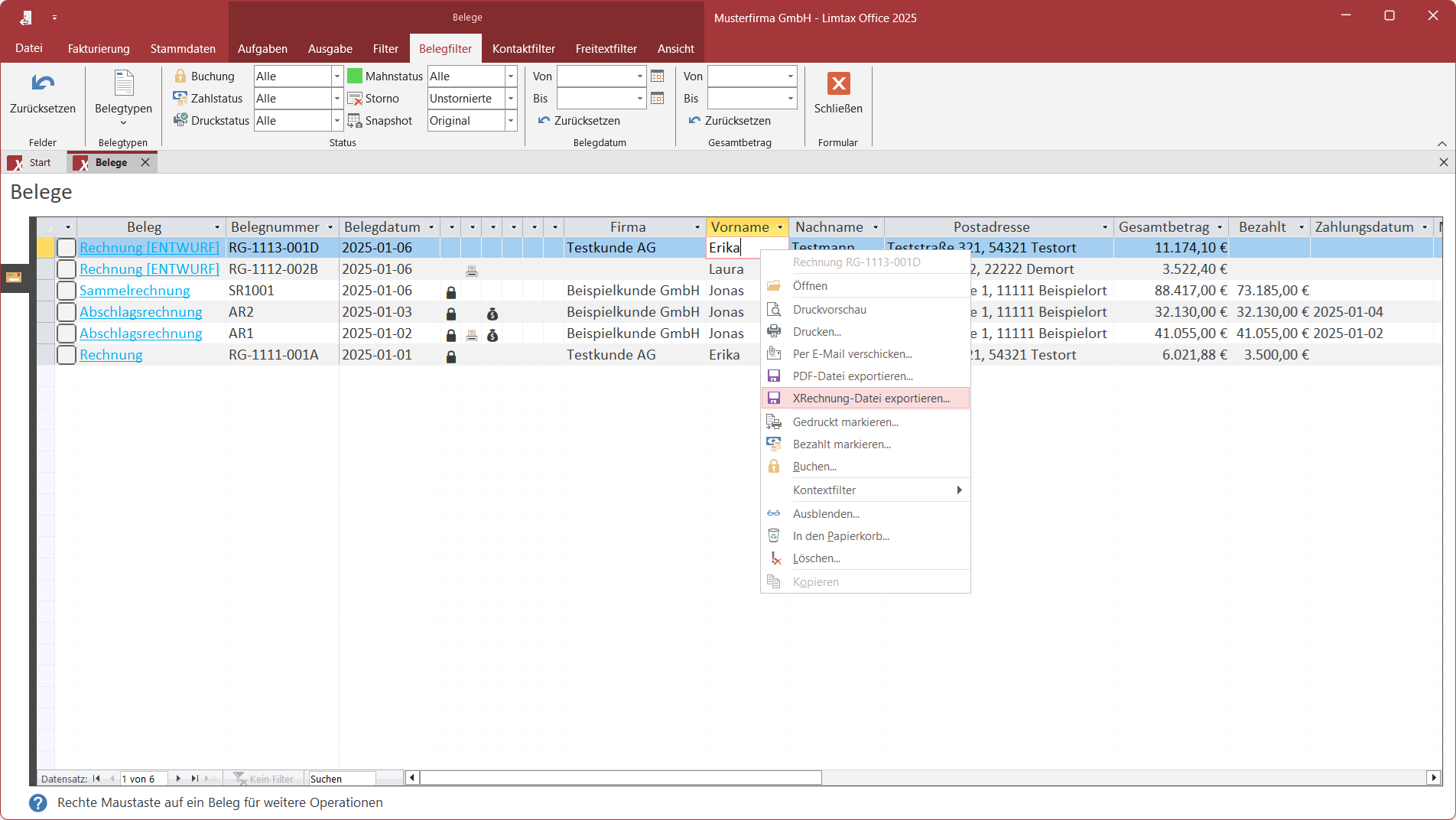This screenshot has height=820, width=1456.
Task: Click the printer icon in AR1 row
Action: tap(472, 335)
